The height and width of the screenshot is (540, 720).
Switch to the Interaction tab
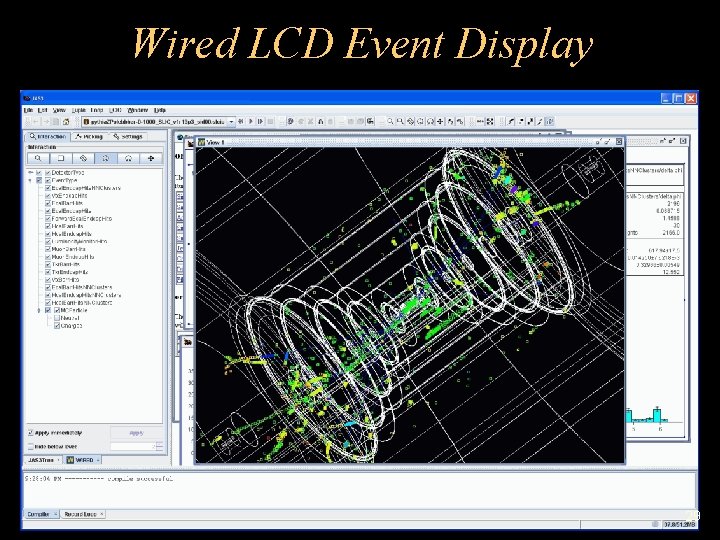(48, 136)
